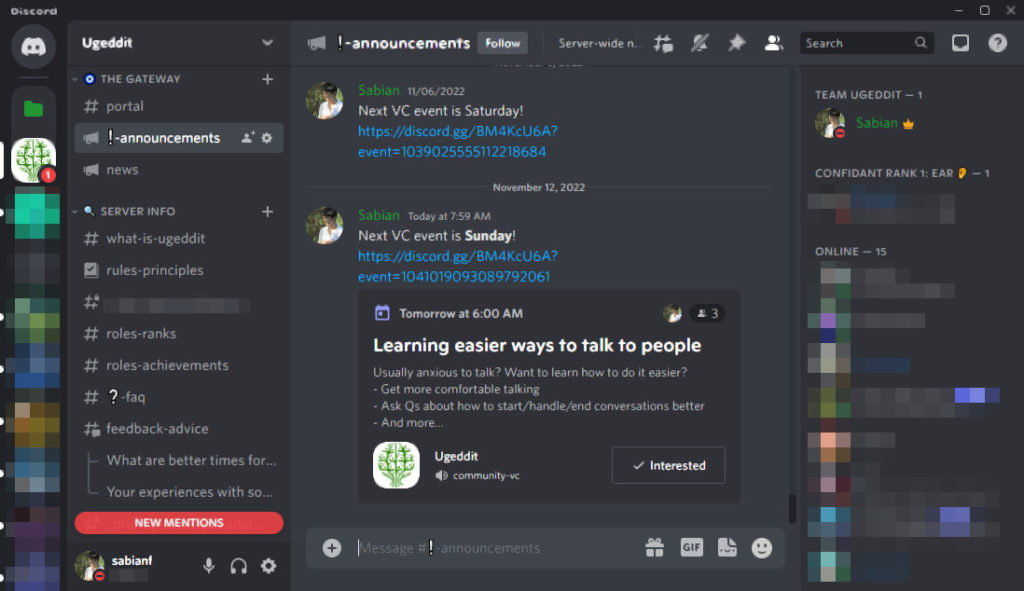The width and height of the screenshot is (1024, 591).
Task: Click Ugeddit server logo in event card
Action: pos(396,466)
